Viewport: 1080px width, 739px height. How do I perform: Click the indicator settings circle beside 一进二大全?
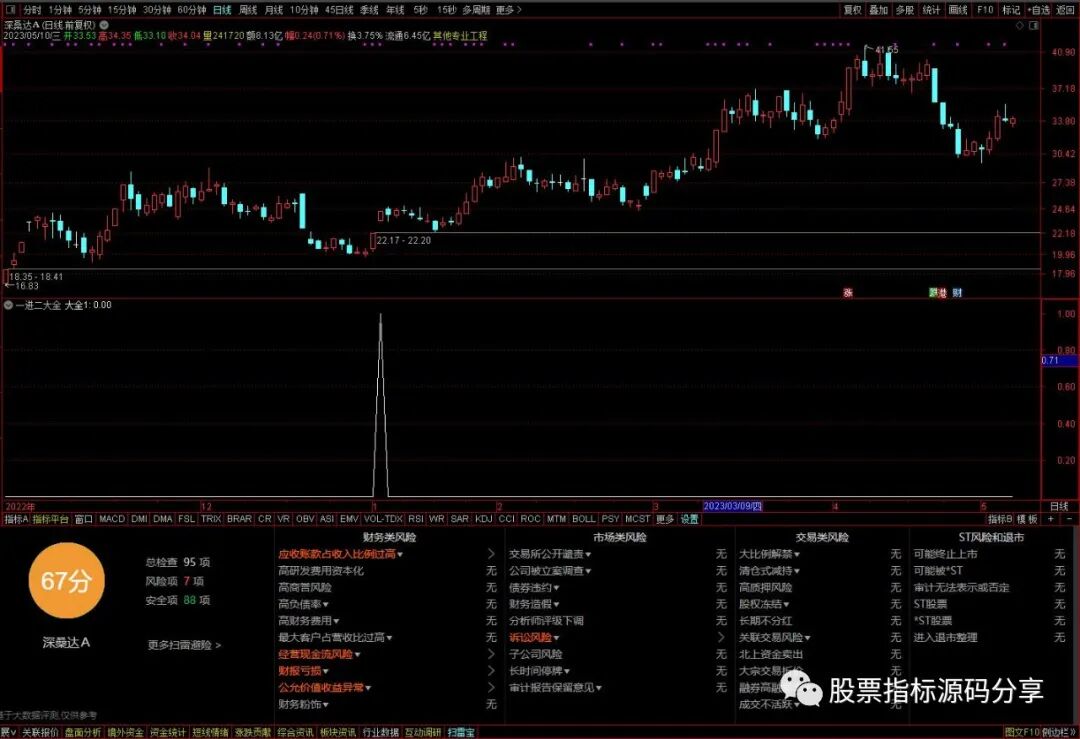[8, 305]
